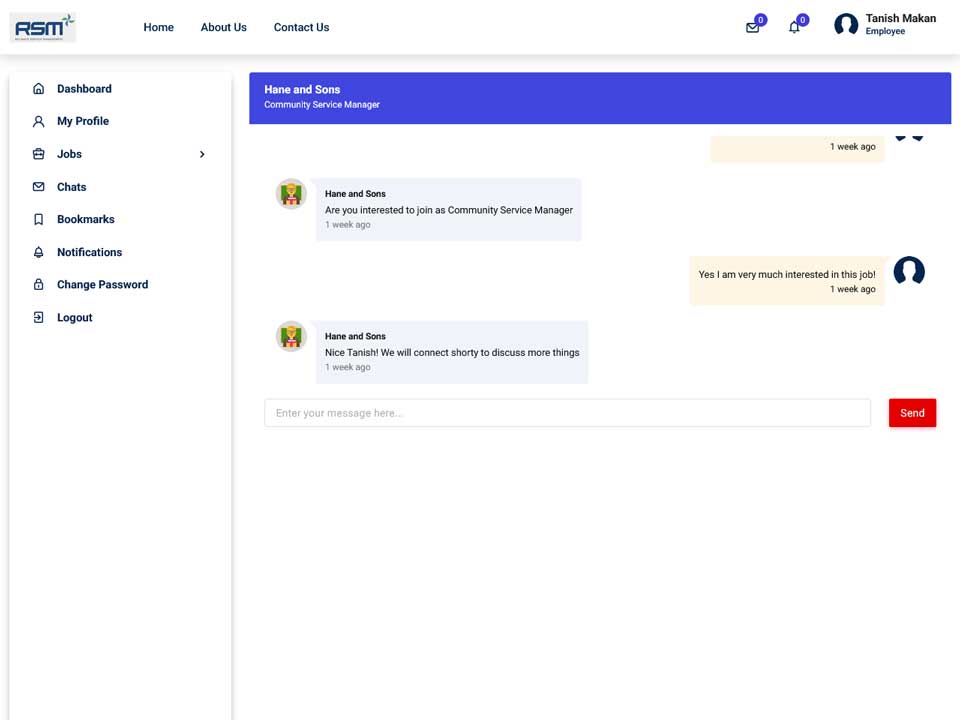Click the My Profile person icon

coord(39,121)
